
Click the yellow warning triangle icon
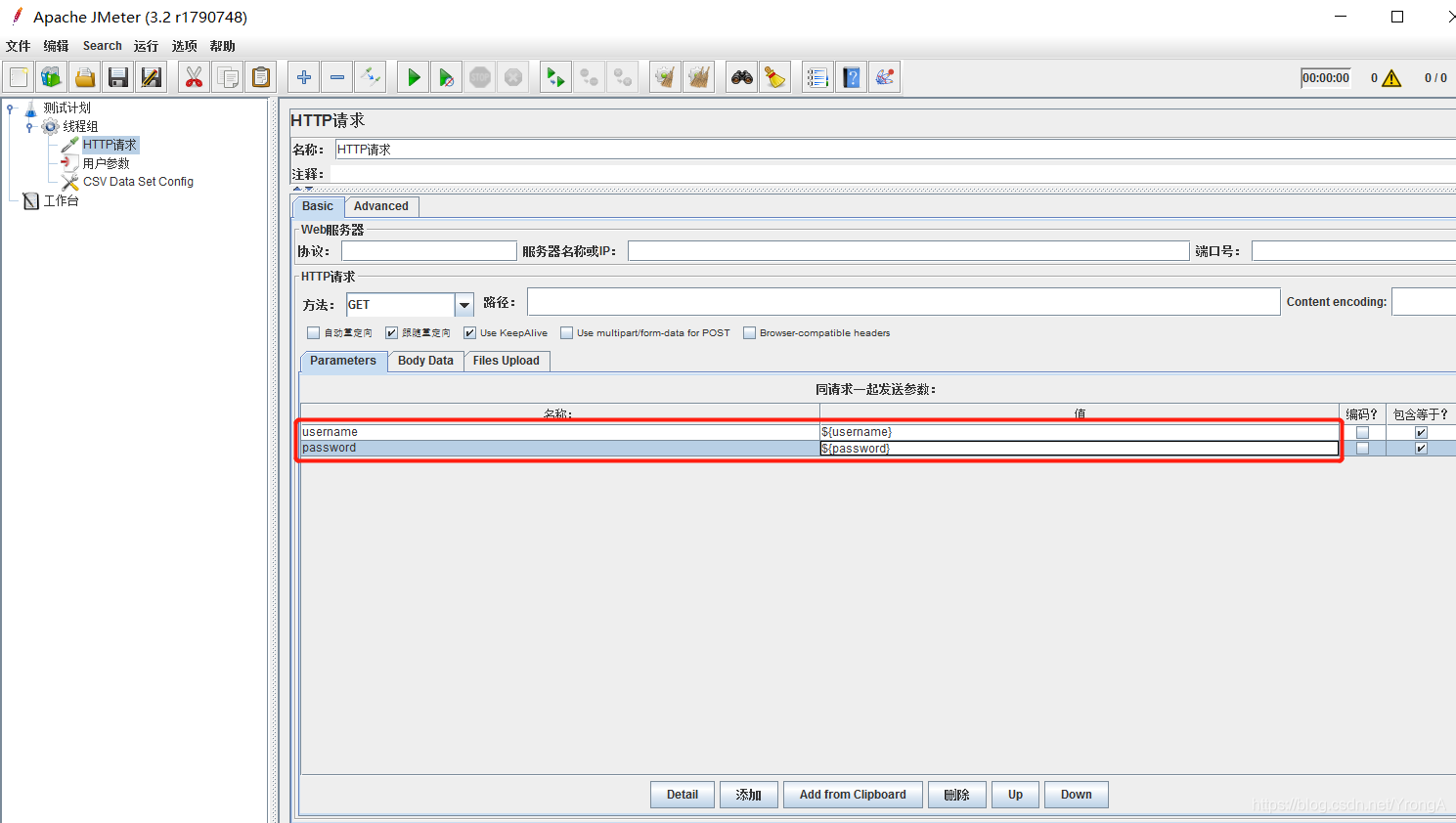[x=1391, y=78]
